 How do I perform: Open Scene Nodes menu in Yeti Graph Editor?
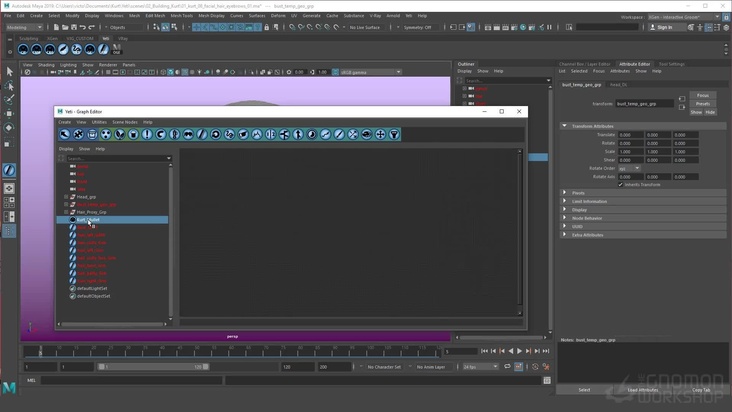pos(125,122)
